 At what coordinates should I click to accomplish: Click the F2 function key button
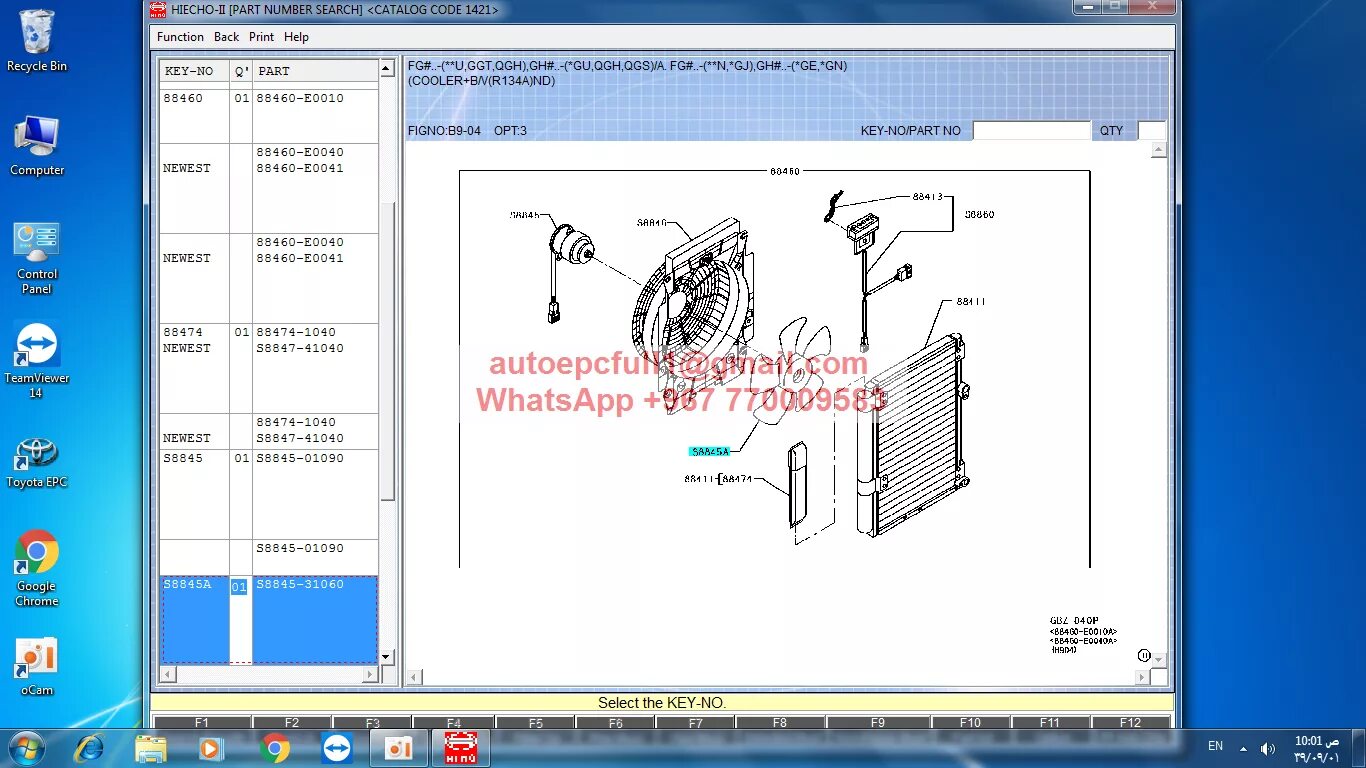click(292, 722)
